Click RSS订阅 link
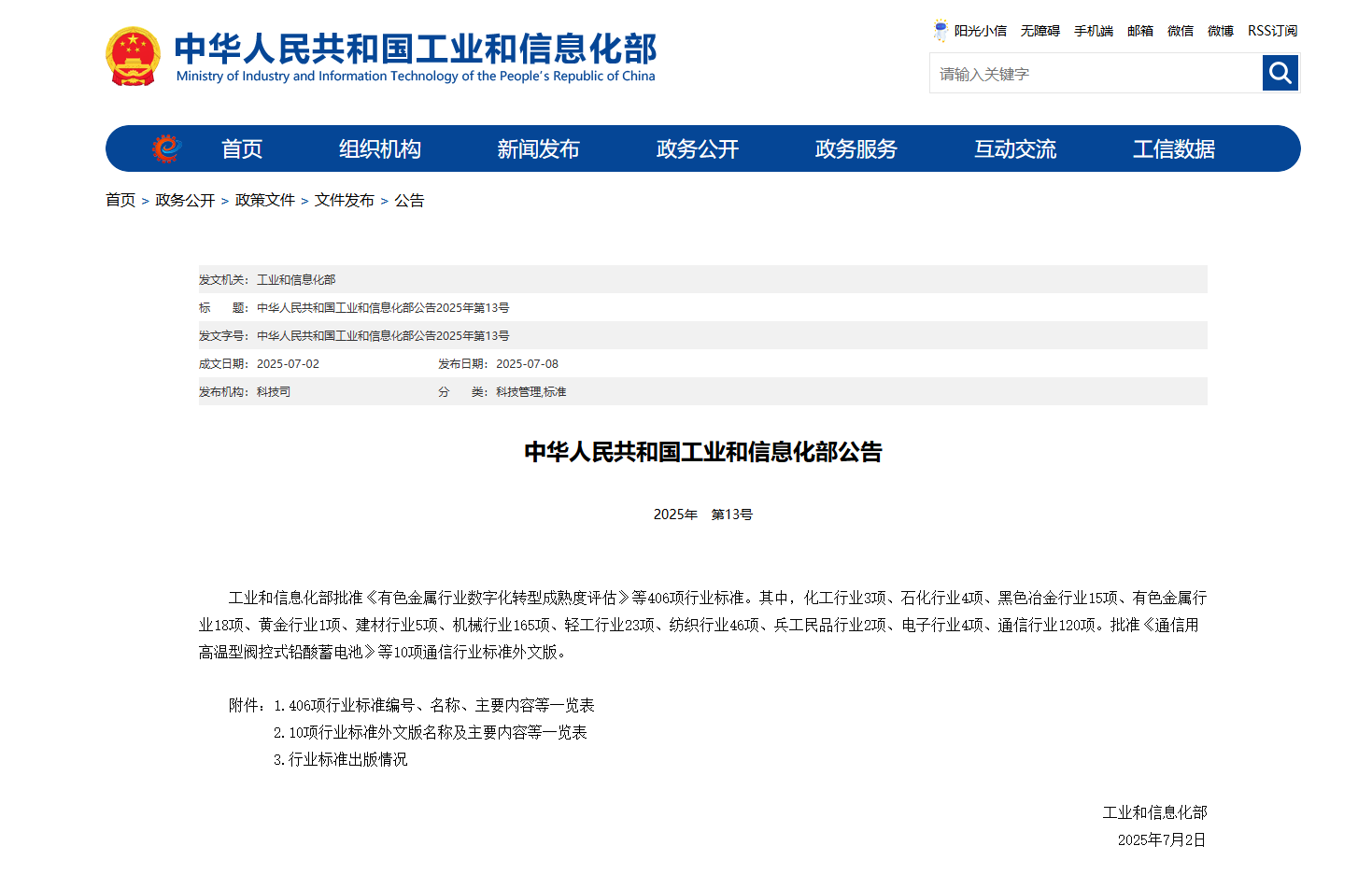Screen dimensions: 1372x874 coord(1272,31)
